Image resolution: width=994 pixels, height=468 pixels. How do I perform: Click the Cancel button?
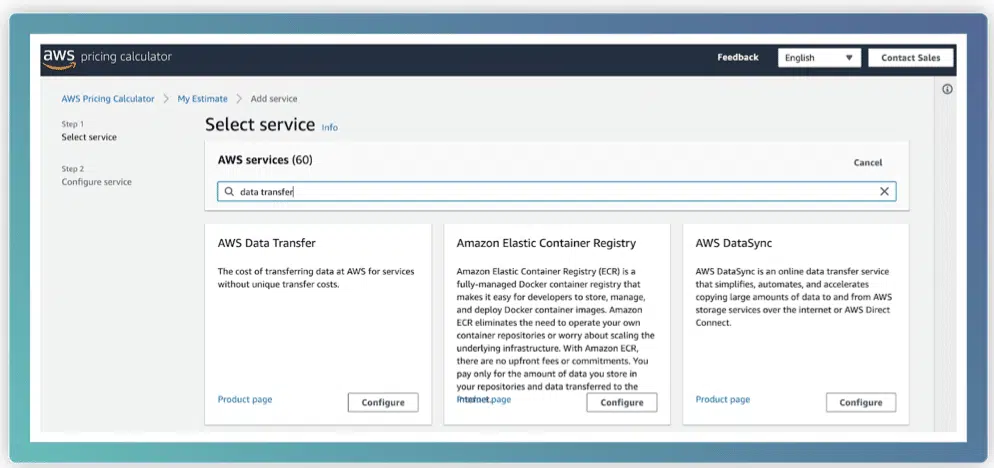868,162
